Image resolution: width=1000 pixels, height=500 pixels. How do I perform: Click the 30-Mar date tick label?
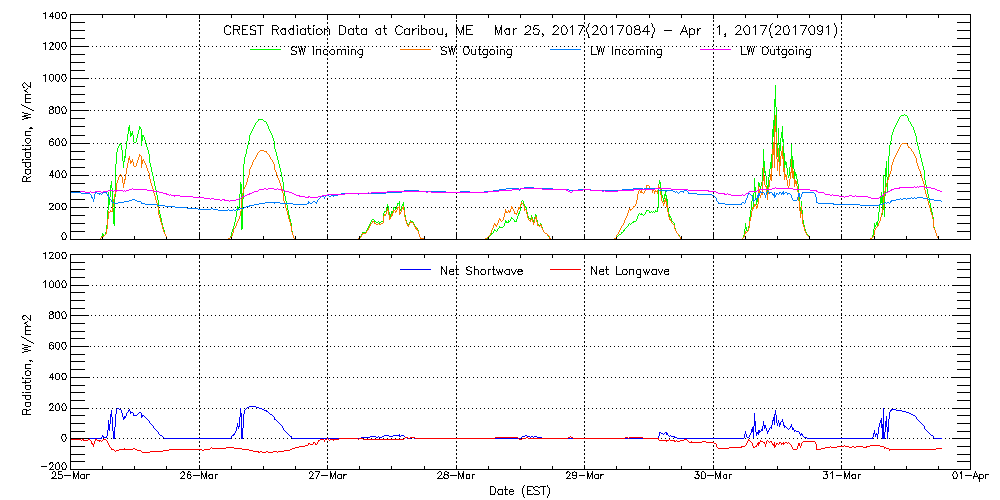click(x=713, y=476)
